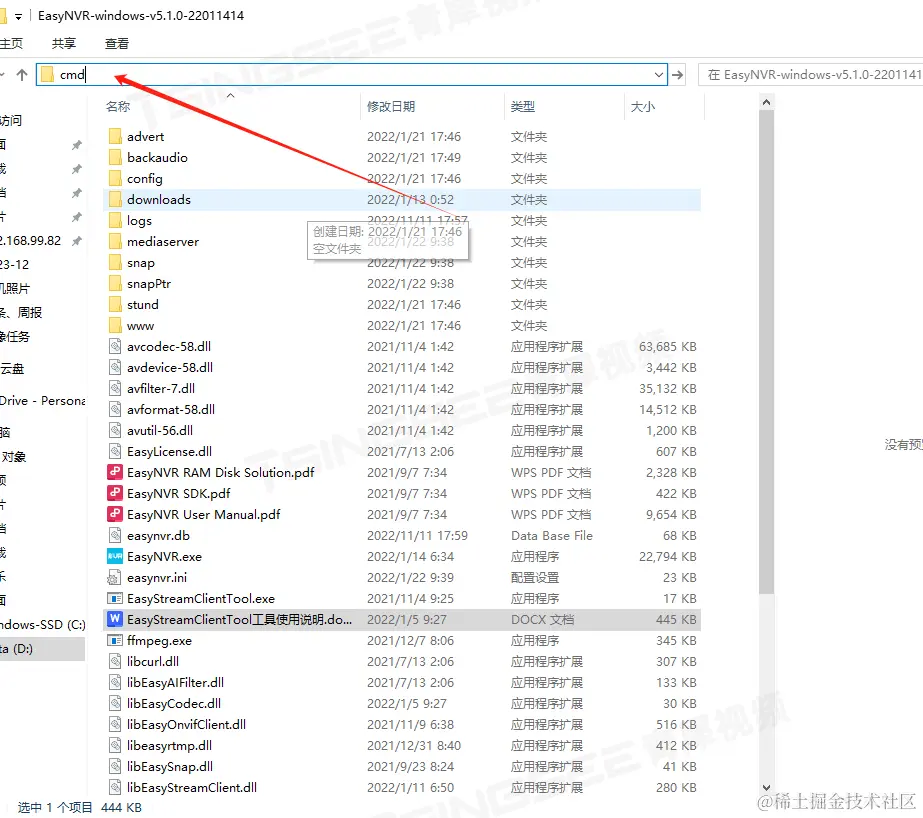Sort by the 名称 column header

118,107
